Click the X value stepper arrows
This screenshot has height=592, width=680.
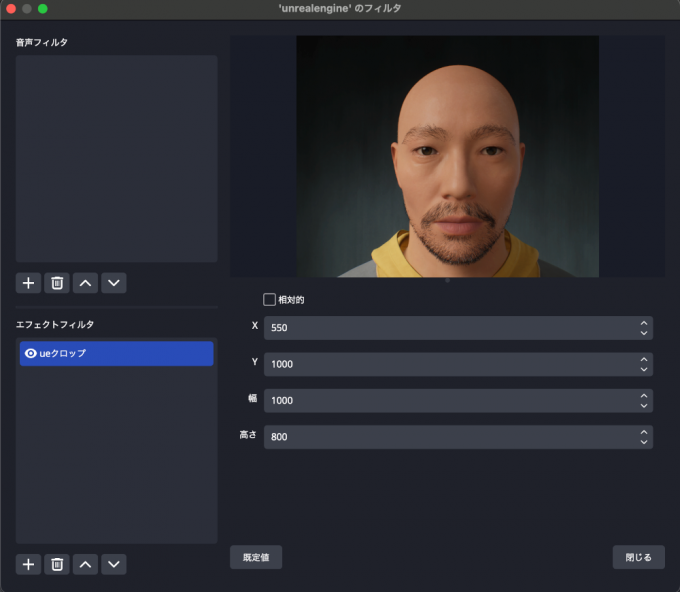pos(643,328)
